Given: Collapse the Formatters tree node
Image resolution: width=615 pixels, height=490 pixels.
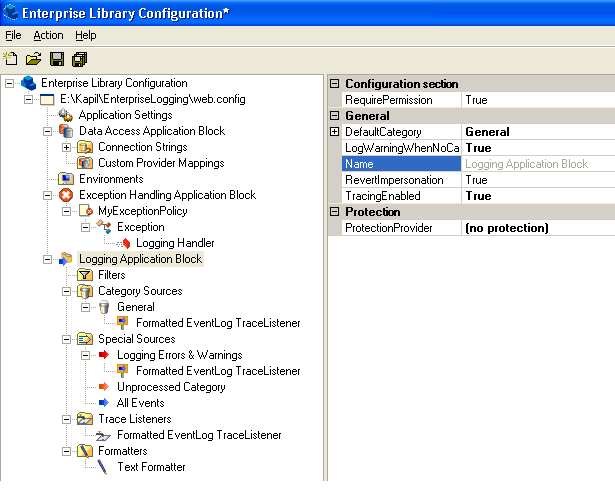Looking at the screenshot, I should coord(67,452).
